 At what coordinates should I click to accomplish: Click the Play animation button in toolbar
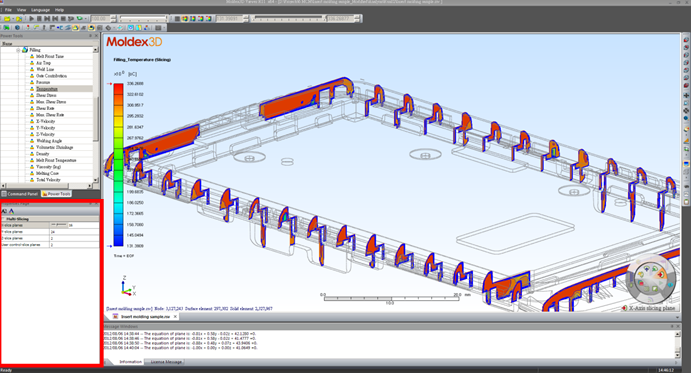32,19
